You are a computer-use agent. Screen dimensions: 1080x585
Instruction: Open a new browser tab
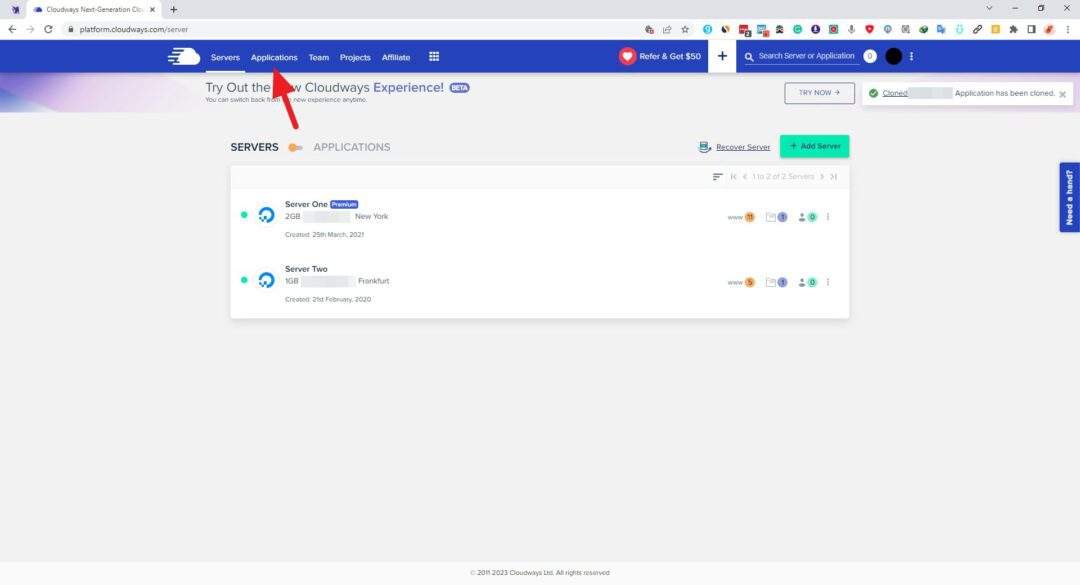[x=174, y=10]
